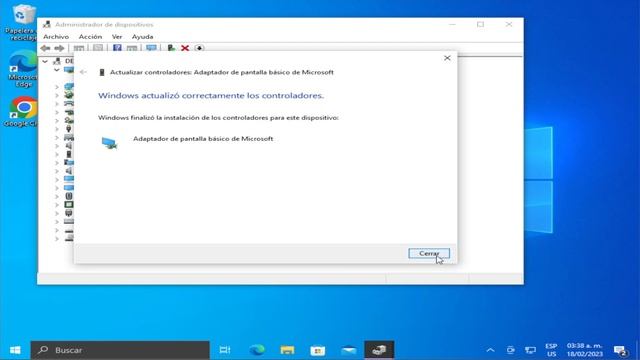The image size is (640, 360).
Task: Open the notification center icon
Action: point(620,350)
